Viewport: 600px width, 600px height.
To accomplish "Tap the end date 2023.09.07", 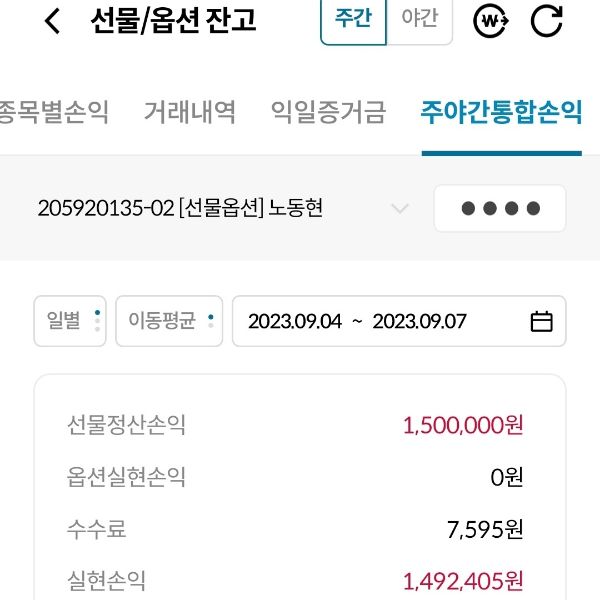I will click(x=419, y=321).
